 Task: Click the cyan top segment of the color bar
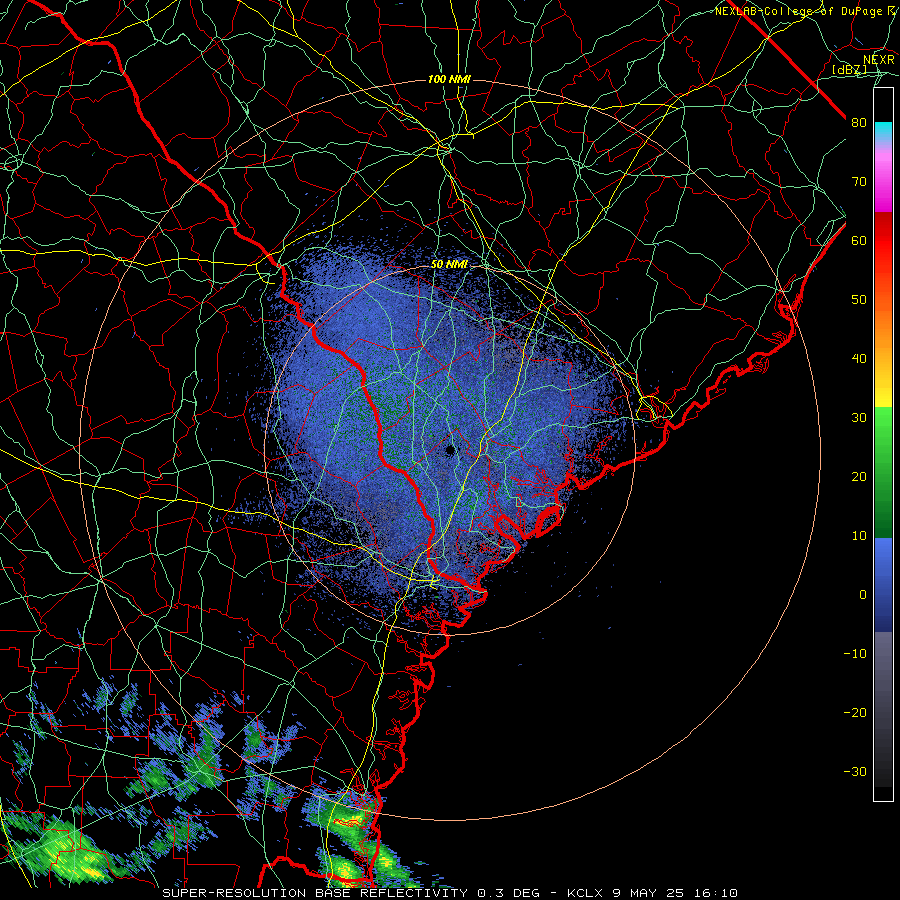coord(883,132)
